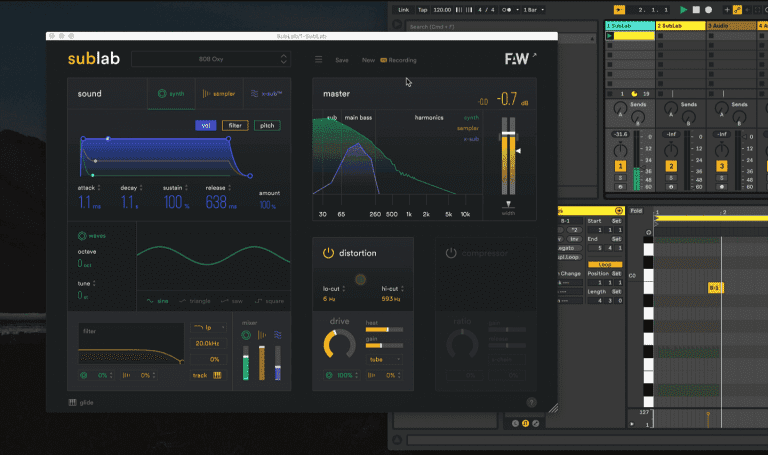This screenshot has width=768, height=455.
Task: Click the distortion sampler amount icon
Action: (372, 376)
